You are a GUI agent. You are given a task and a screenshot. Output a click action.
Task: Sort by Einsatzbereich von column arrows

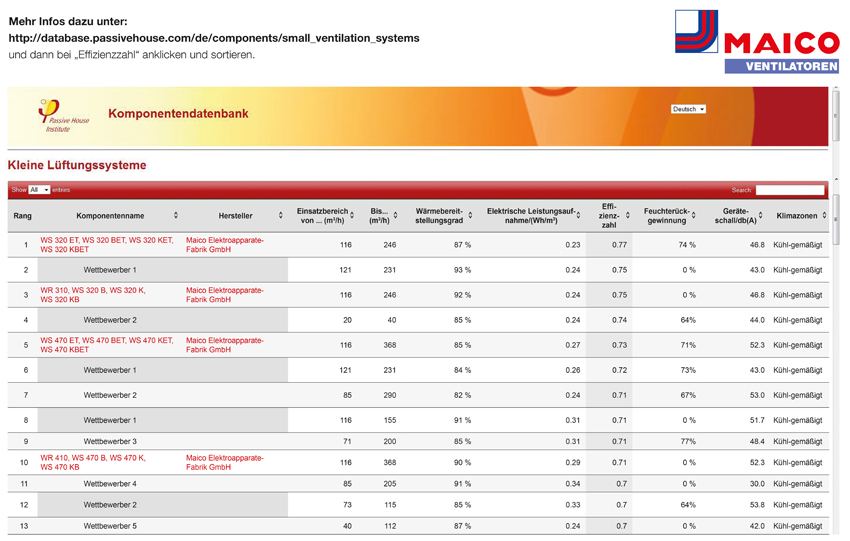[352, 215]
